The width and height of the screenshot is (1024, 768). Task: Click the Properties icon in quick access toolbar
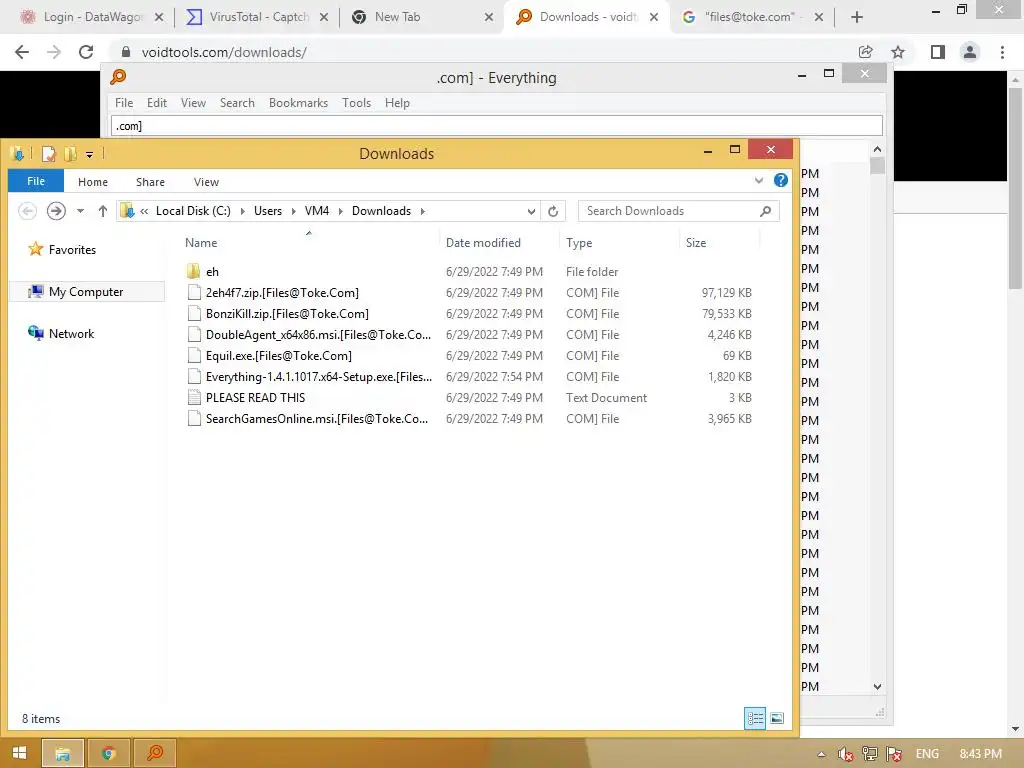tap(48, 154)
